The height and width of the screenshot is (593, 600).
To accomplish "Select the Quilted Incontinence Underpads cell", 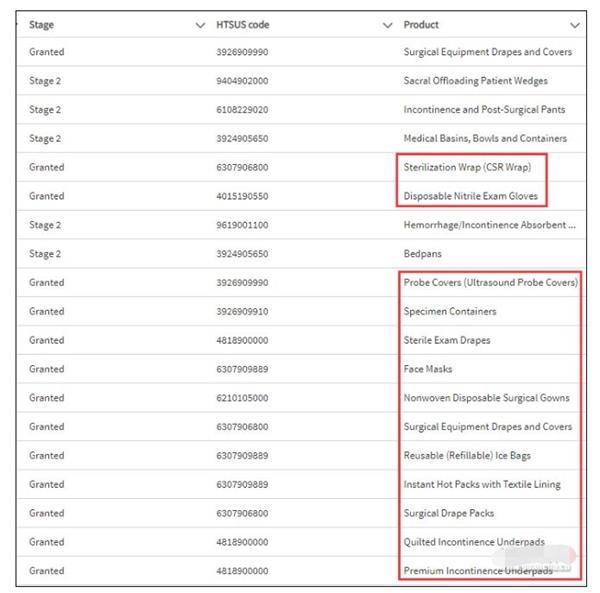I will click(474, 542).
